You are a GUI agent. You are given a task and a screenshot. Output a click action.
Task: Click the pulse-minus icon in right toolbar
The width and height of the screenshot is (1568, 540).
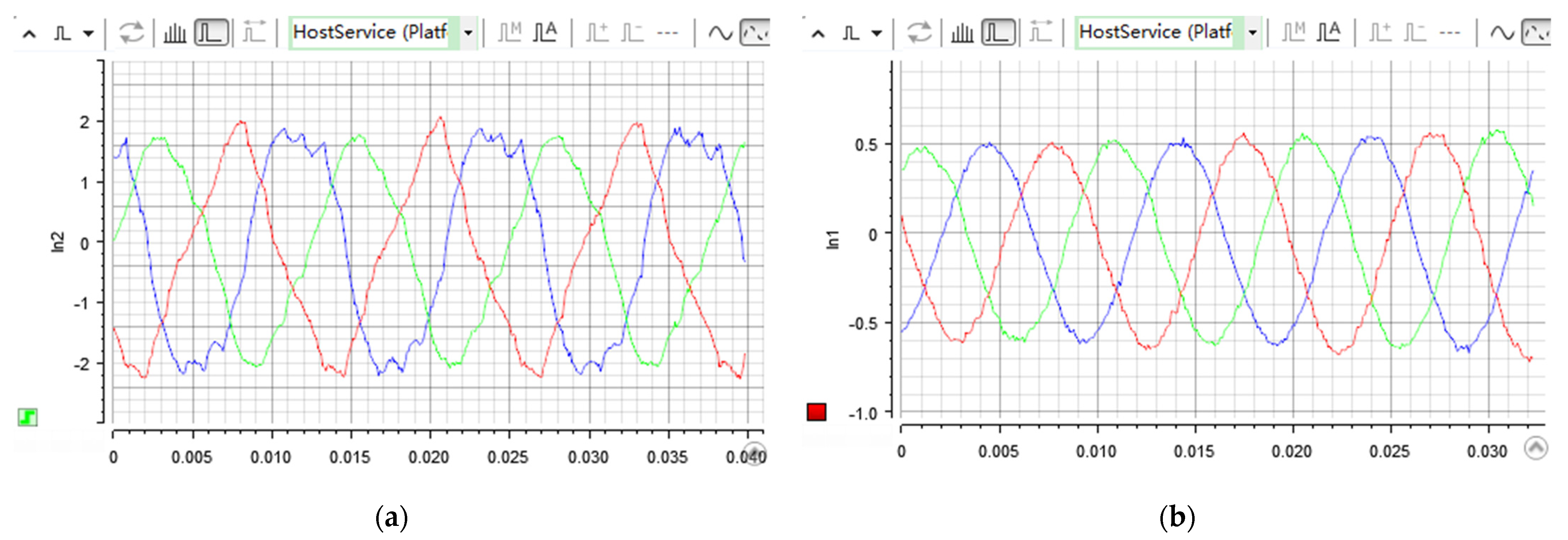tap(1415, 32)
